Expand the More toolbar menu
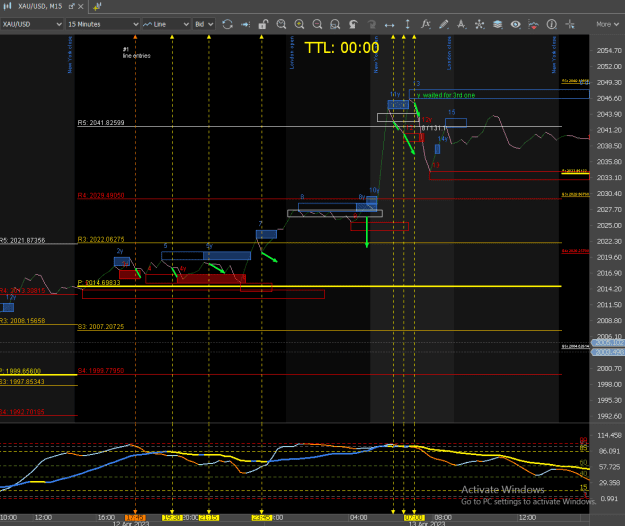 pos(607,24)
